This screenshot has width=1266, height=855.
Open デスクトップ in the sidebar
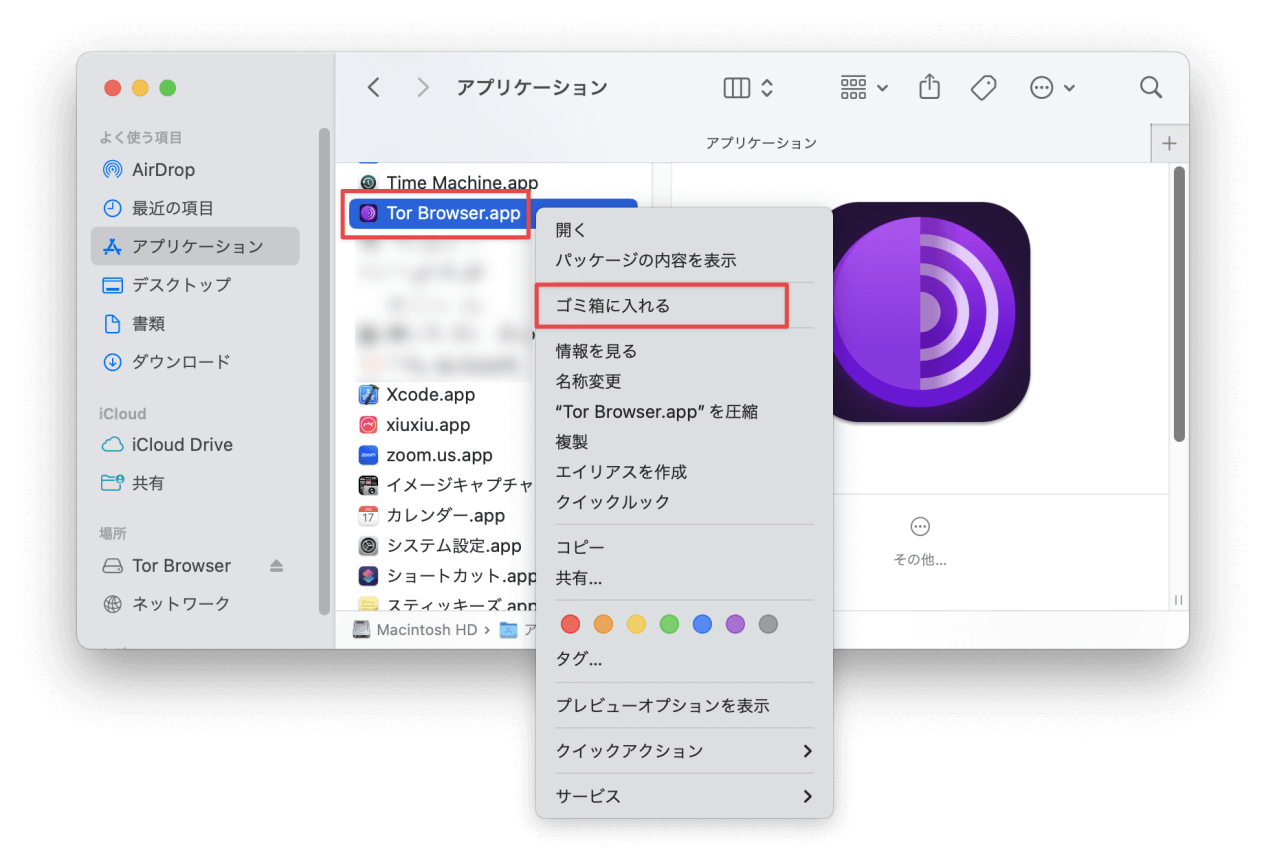[x=195, y=285]
